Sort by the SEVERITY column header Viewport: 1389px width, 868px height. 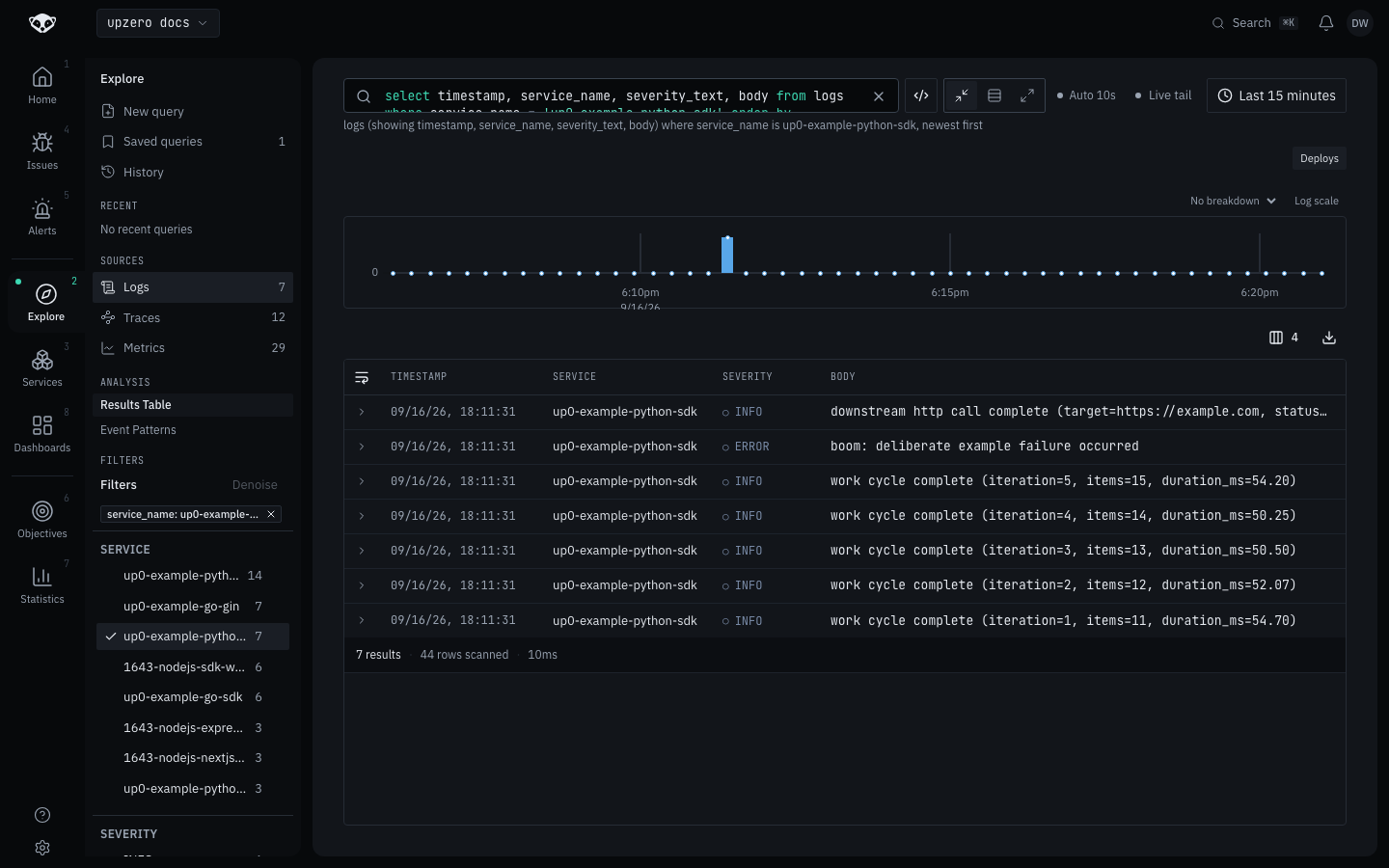point(748,377)
